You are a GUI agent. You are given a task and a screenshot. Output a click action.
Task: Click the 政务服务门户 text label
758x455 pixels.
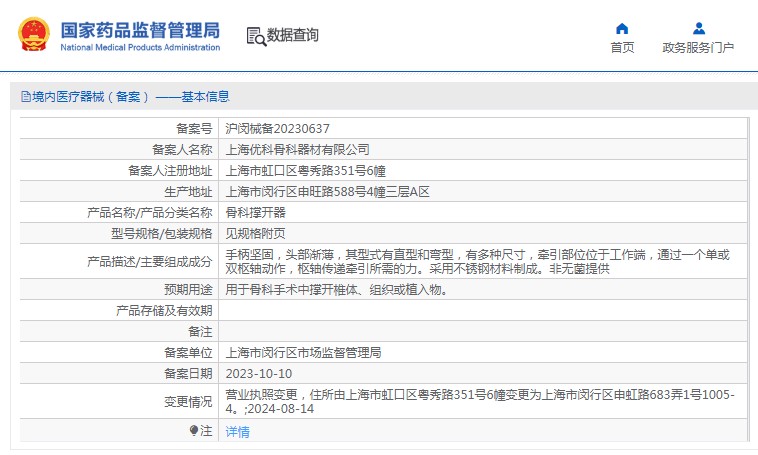(x=698, y=47)
